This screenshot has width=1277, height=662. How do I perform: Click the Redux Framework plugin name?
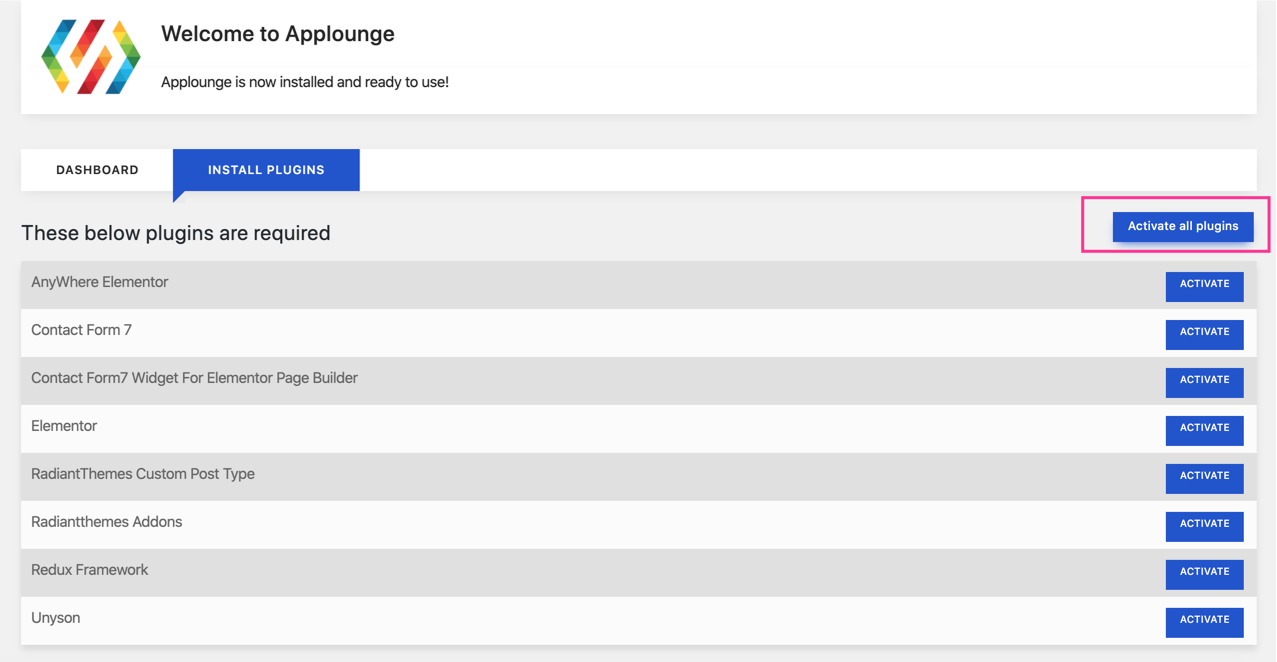tap(89, 570)
